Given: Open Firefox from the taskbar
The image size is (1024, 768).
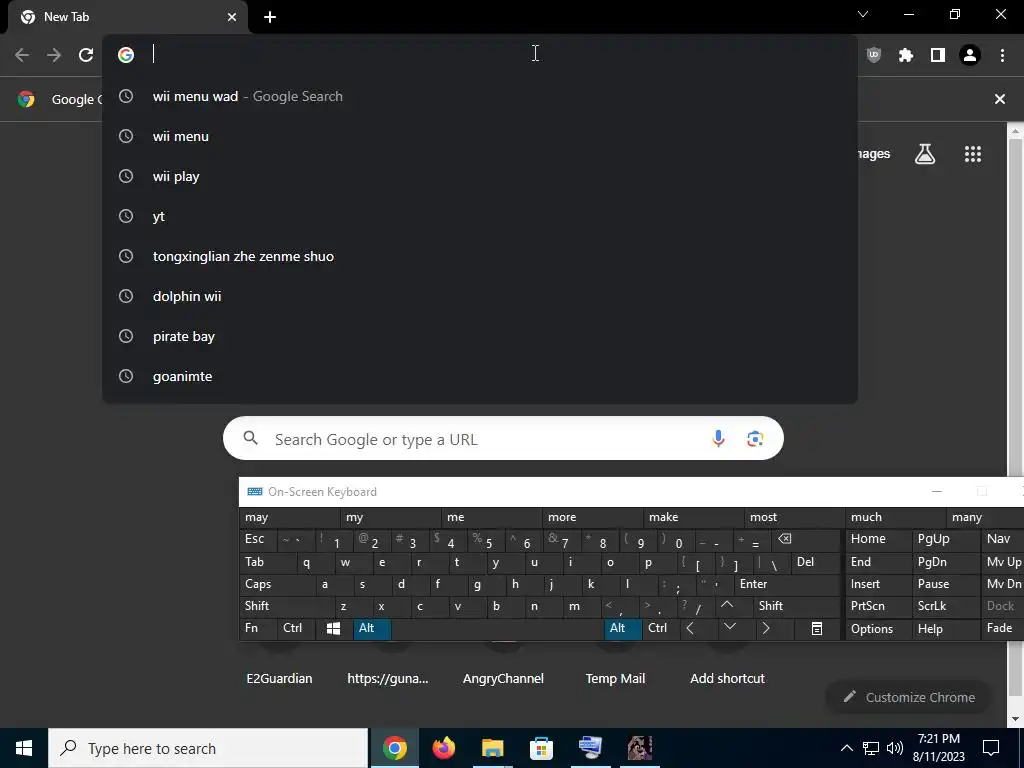Looking at the screenshot, I should coord(443,748).
